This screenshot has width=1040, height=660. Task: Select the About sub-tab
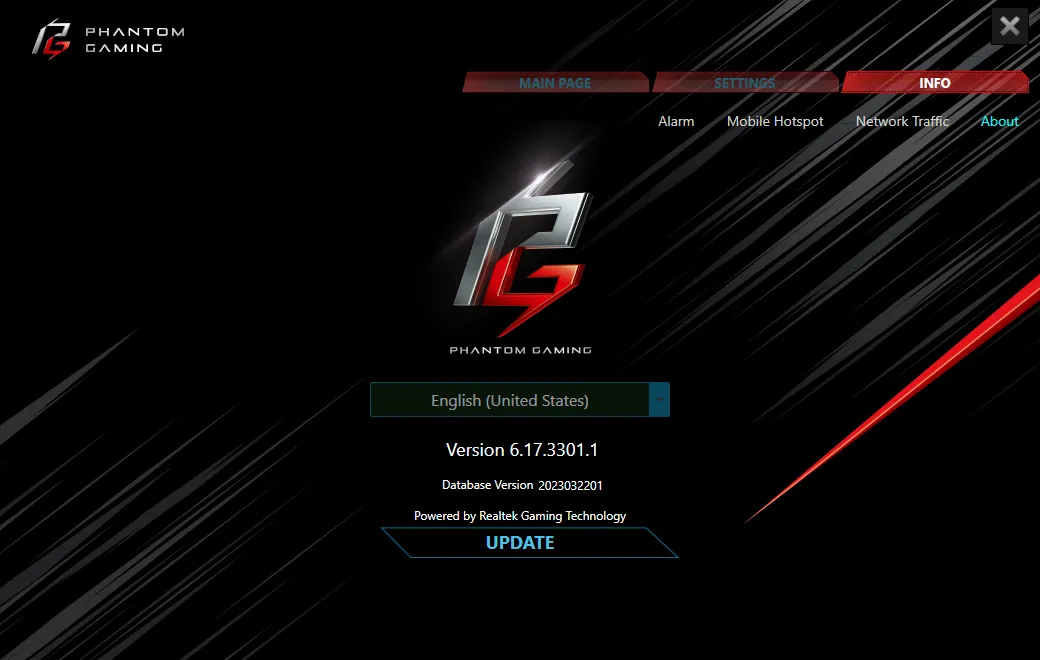[999, 121]
